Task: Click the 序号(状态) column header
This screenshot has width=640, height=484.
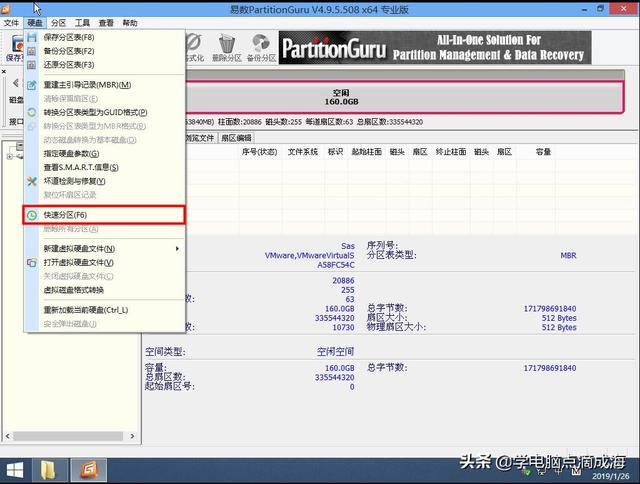Action: click(260, 152)
